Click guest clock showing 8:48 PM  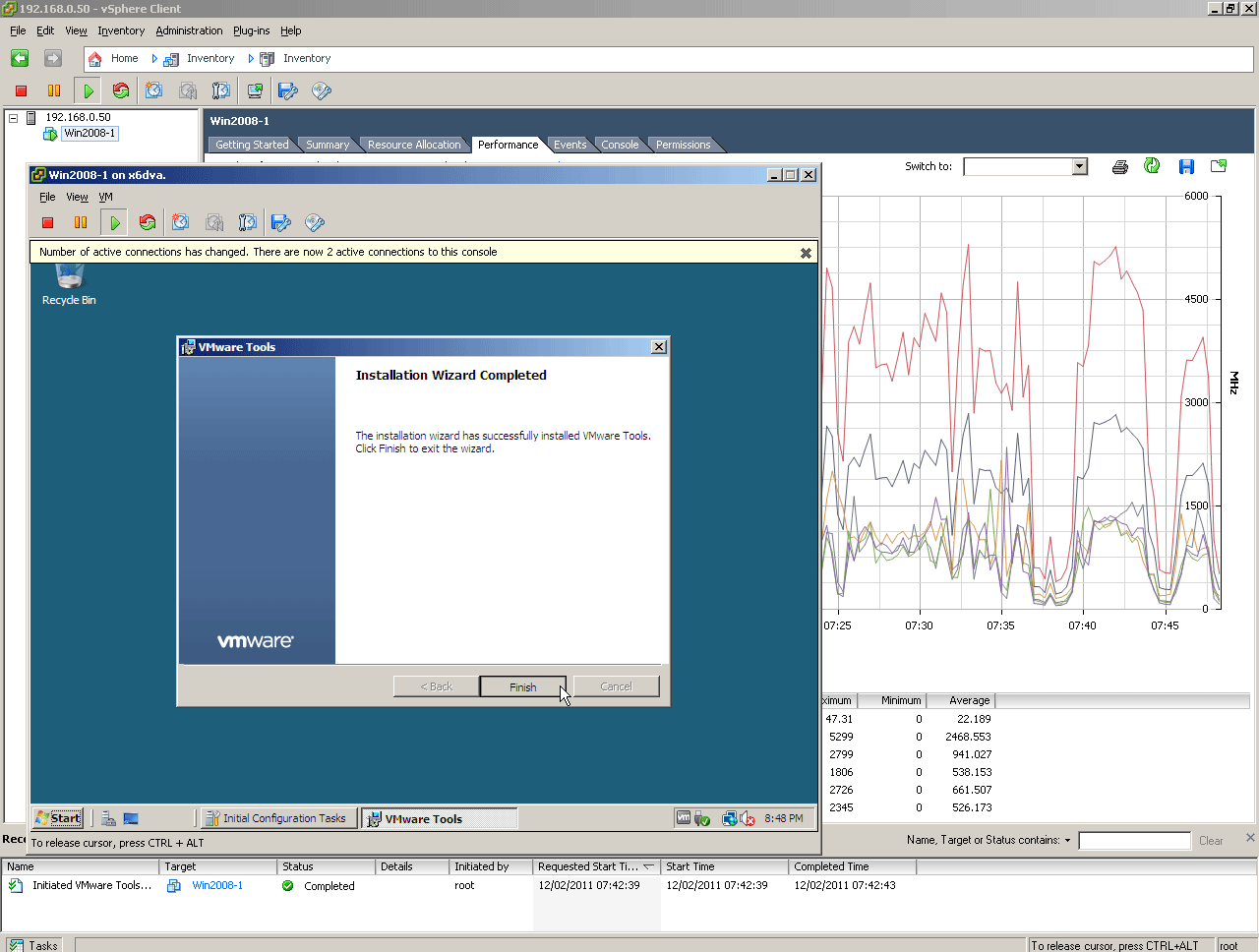click(x=783, y=818)
